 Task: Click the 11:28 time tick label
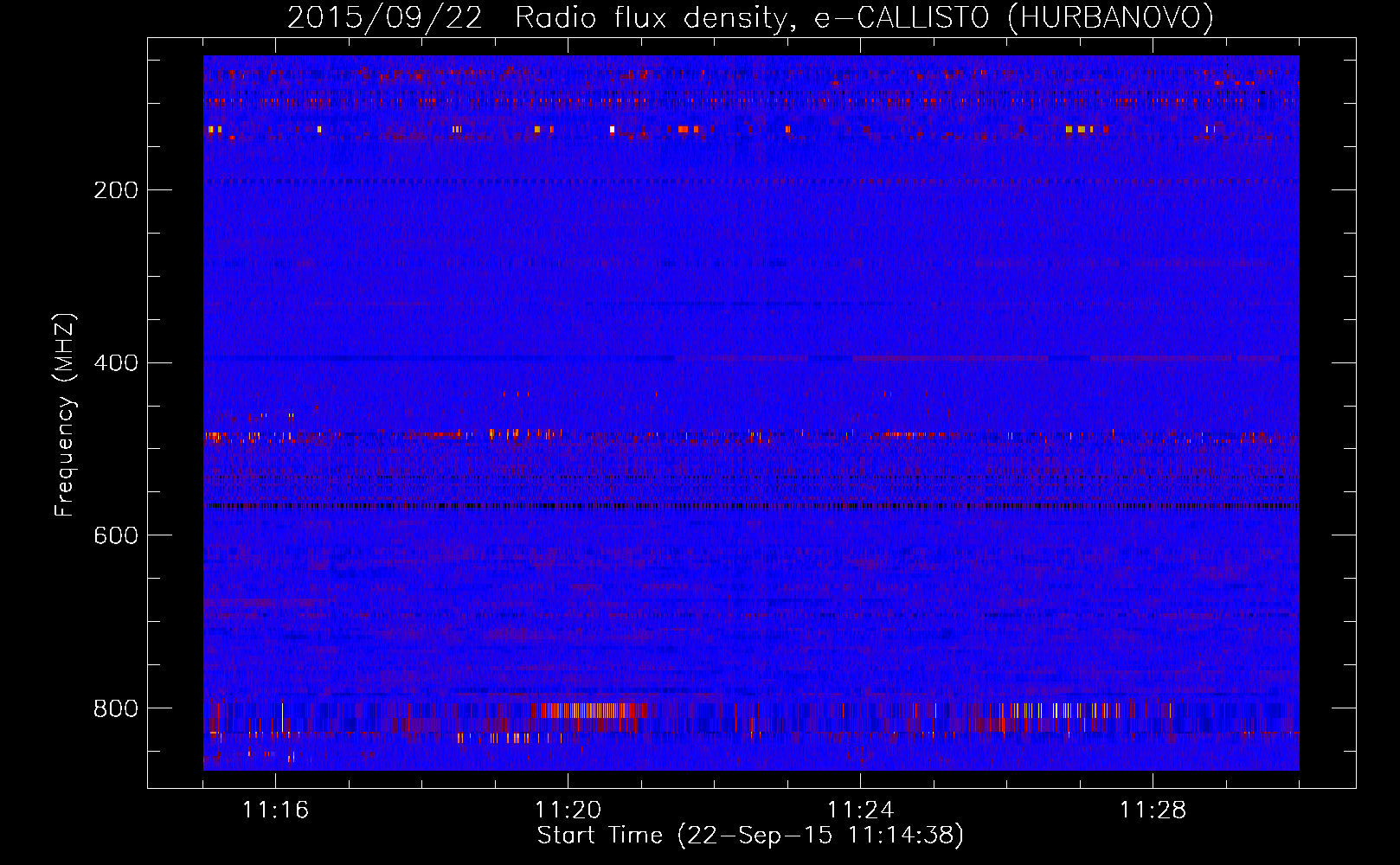1153,811
